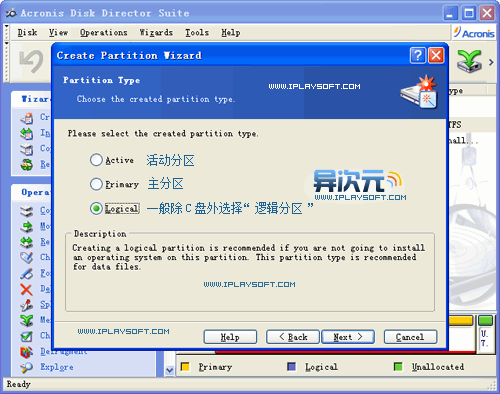Click the Defragment operation icon
This screenshot has width=500, height=394.
(27, 352)
